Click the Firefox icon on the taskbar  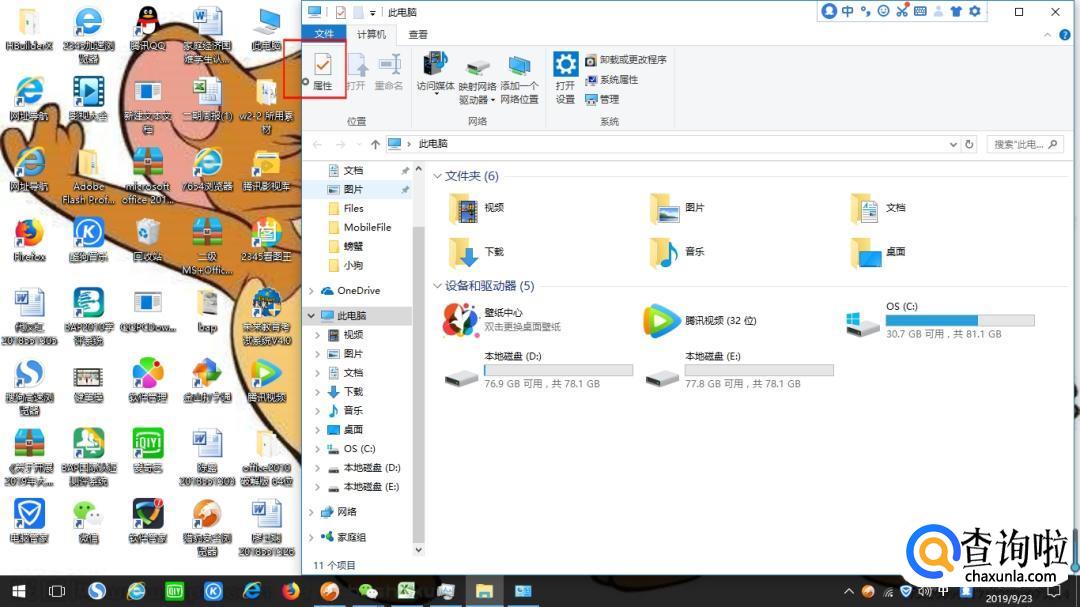(x=291, y=591)
